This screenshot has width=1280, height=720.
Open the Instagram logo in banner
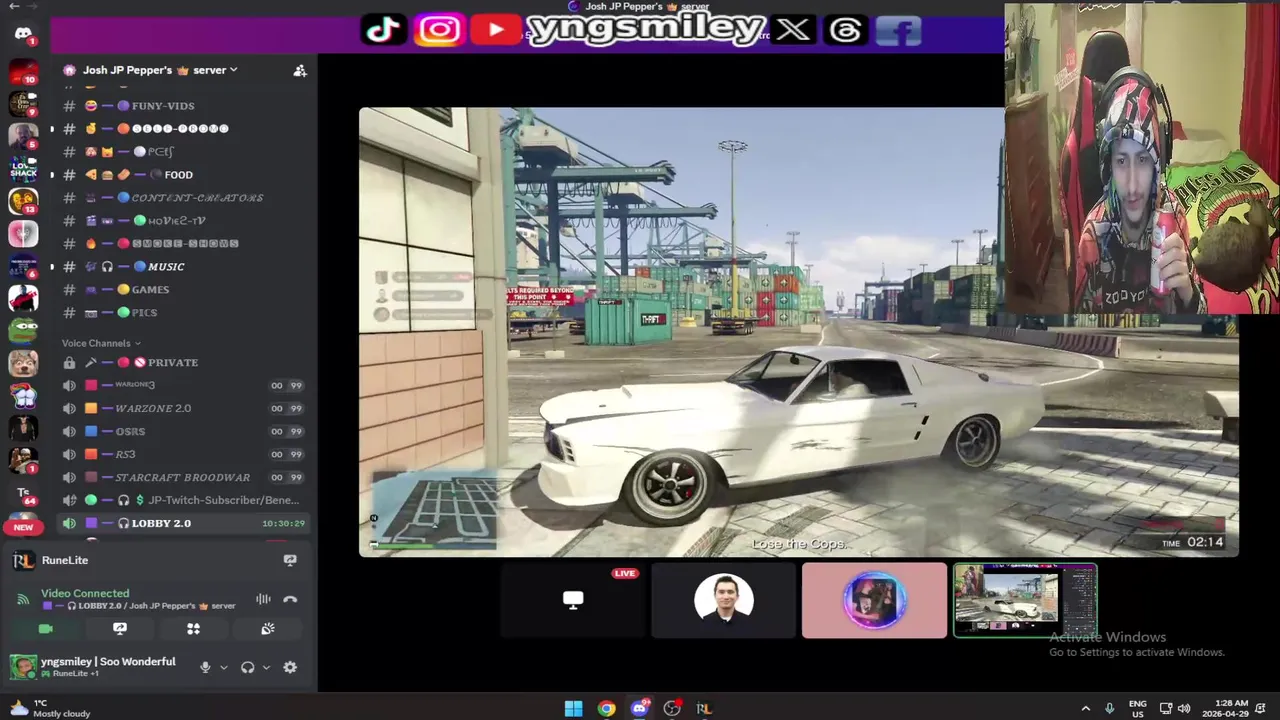pos(439,30)
